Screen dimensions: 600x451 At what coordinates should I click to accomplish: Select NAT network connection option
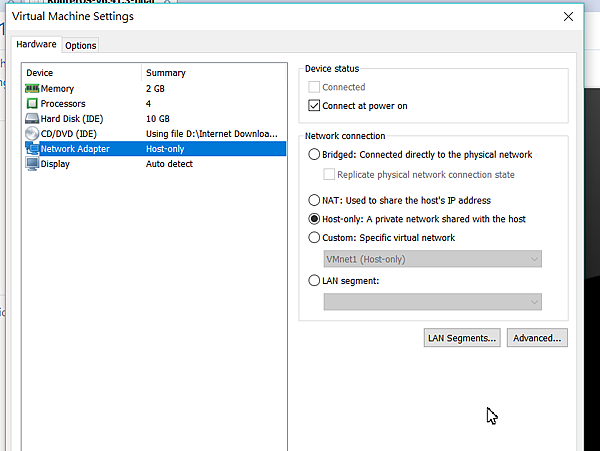coord(315,200)
